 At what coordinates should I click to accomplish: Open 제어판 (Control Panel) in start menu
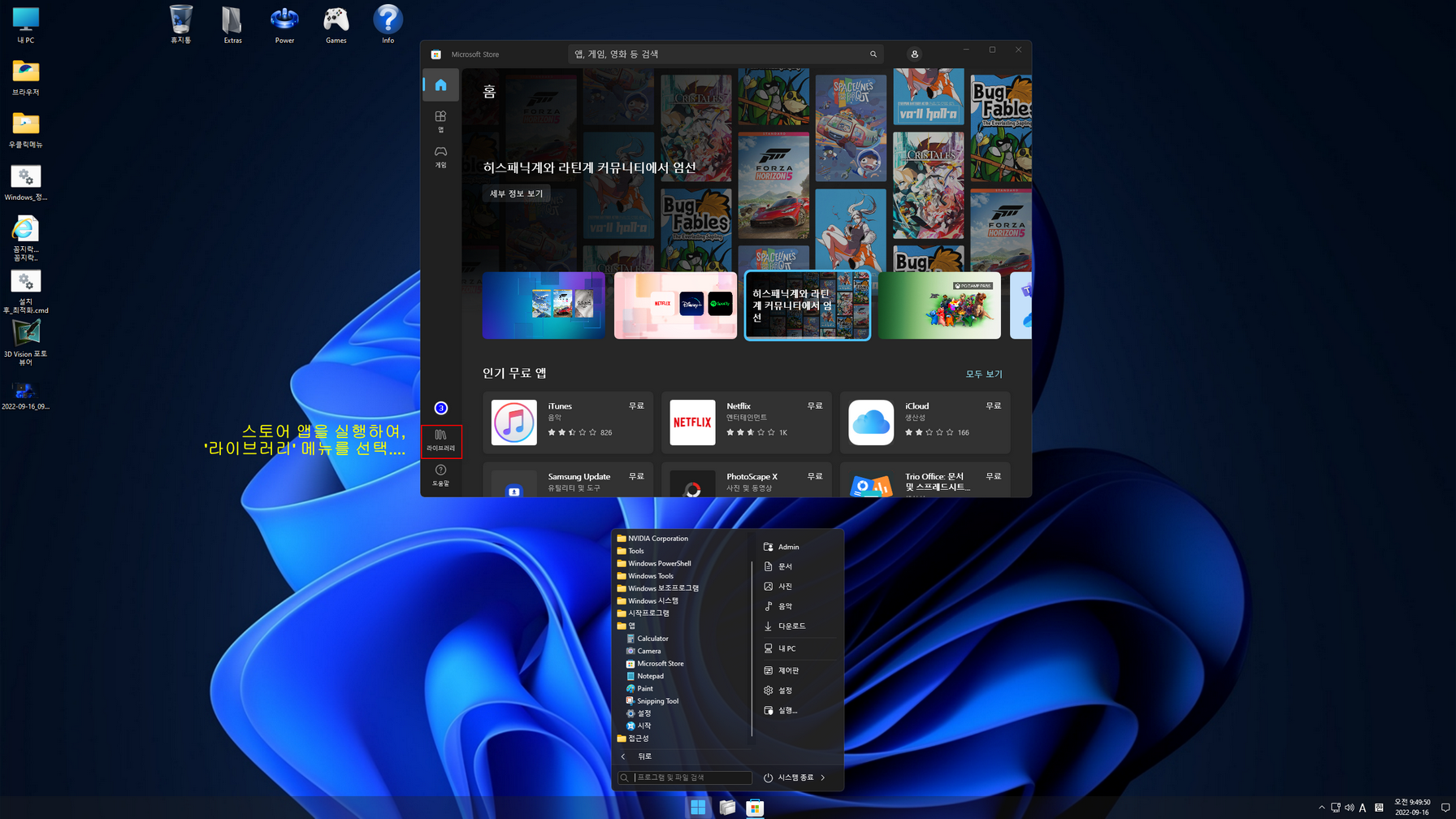coord(782,670)
